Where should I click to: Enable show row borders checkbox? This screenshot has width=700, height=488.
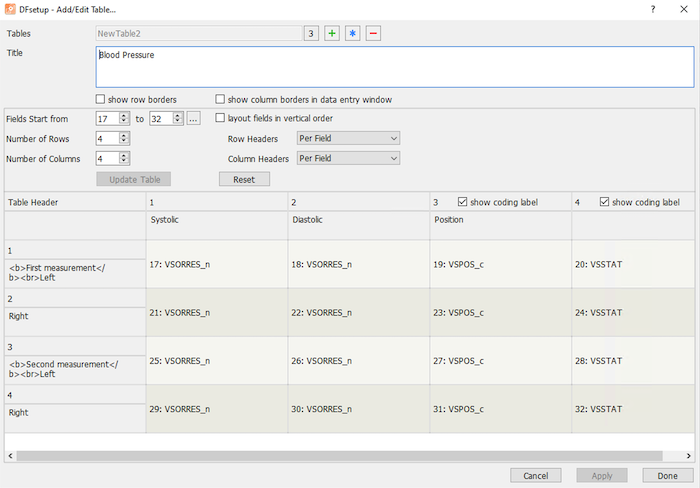tap(100, 99)
